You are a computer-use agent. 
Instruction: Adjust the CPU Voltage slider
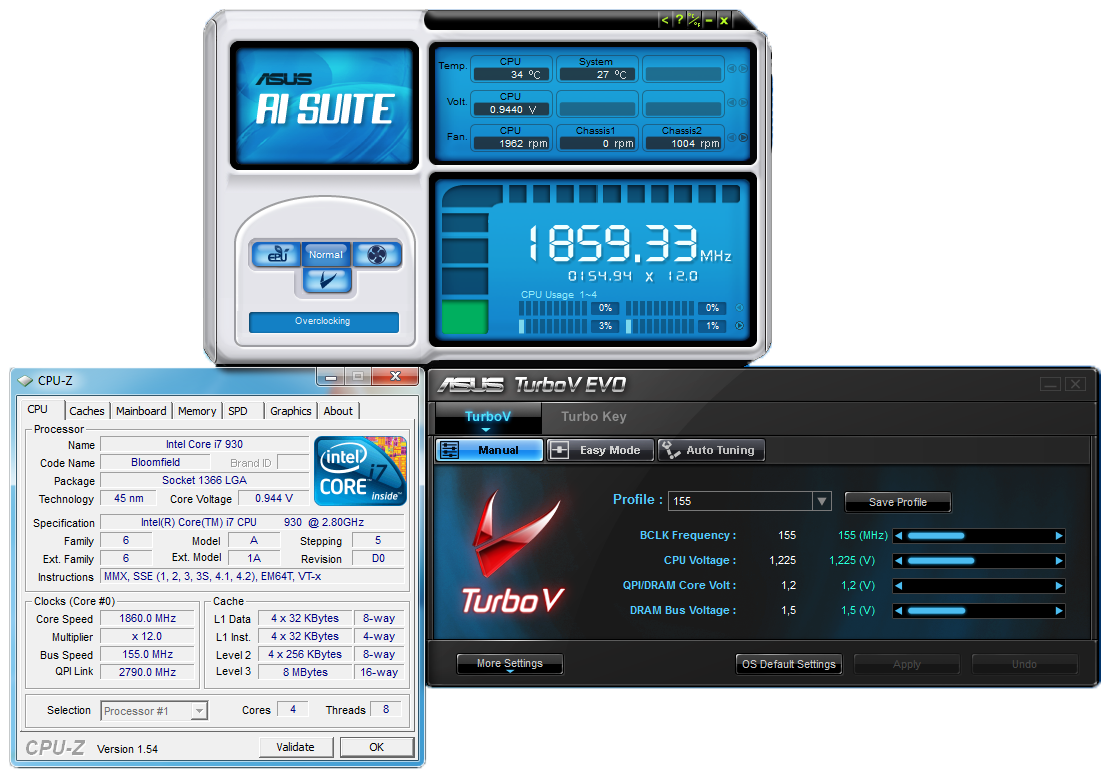tap(979, 561)
